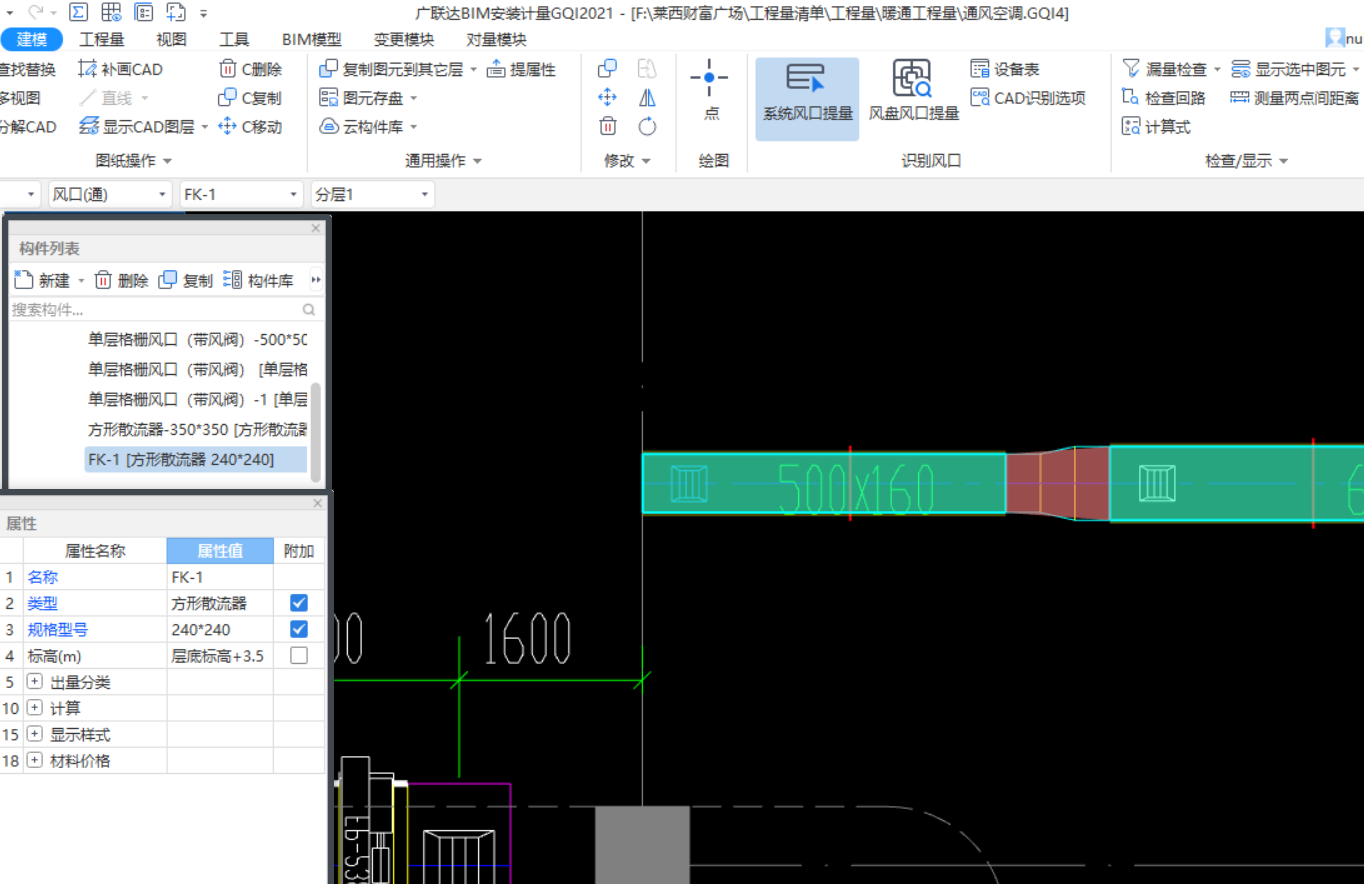This screenshot has height=884, width=1364.
Task: Click the delete trash icon in 修改 group
Action: tap(607, 126)
